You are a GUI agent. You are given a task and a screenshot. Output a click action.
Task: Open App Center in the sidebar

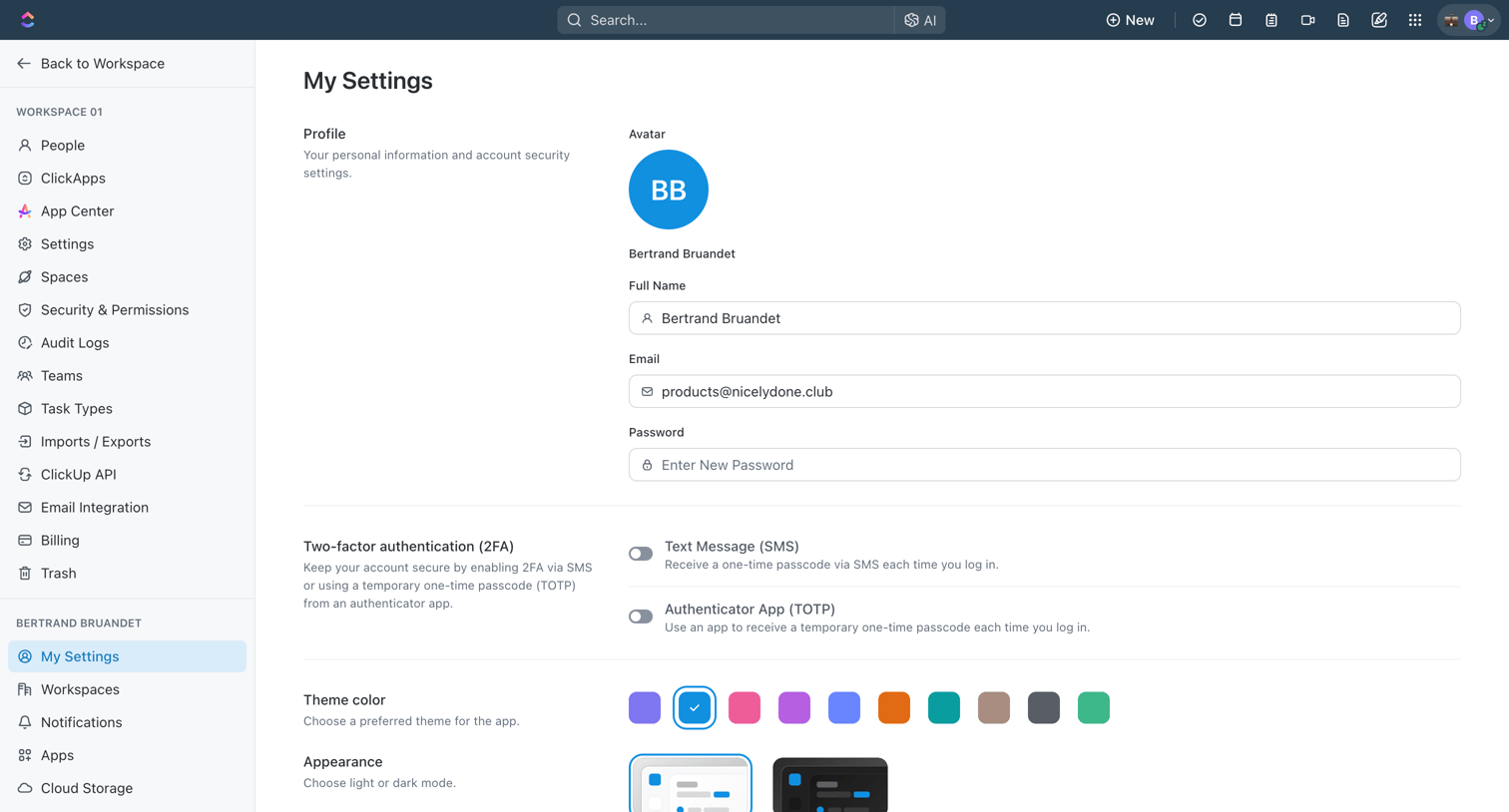(x=127, y=210)
